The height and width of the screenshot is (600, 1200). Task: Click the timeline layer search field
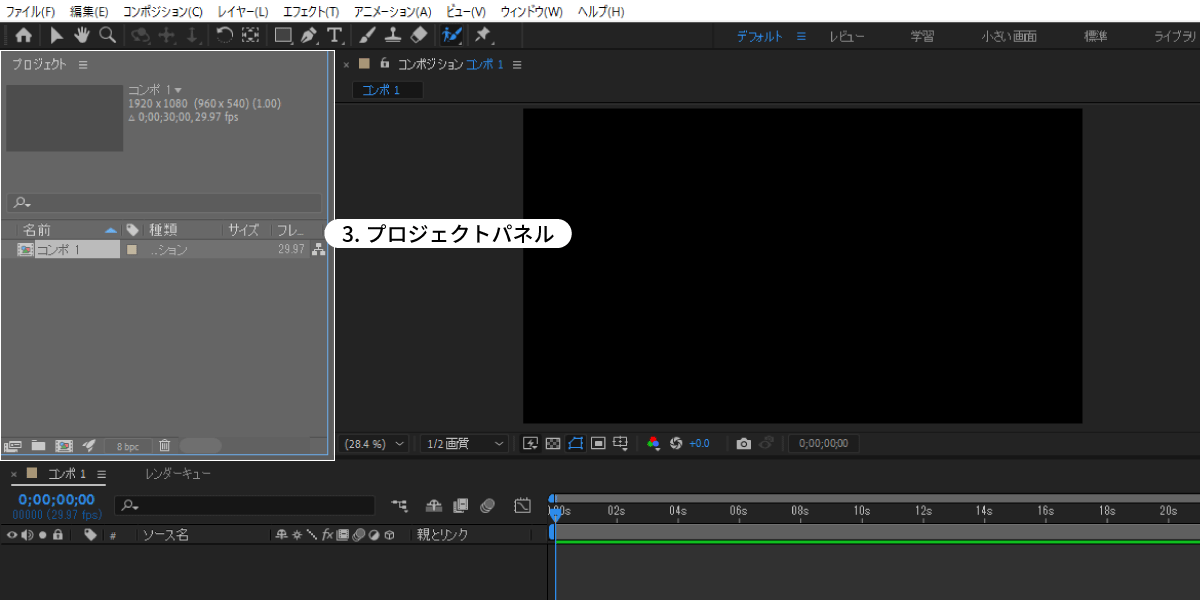244,506
